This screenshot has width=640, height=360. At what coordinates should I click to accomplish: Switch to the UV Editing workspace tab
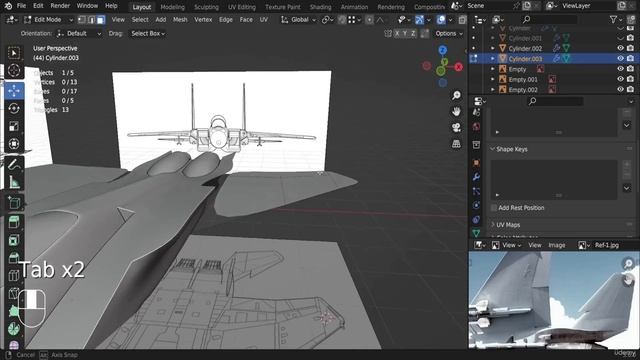point(242,7)
